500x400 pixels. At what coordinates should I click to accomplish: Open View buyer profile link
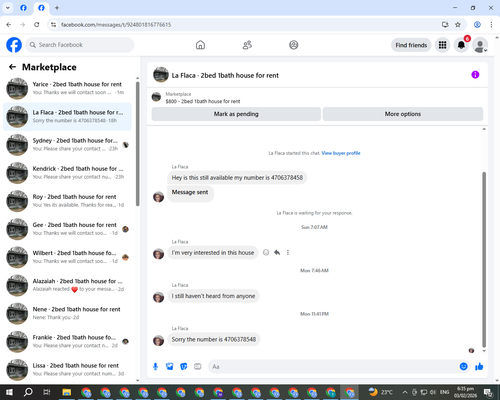[x=341, y=153]
